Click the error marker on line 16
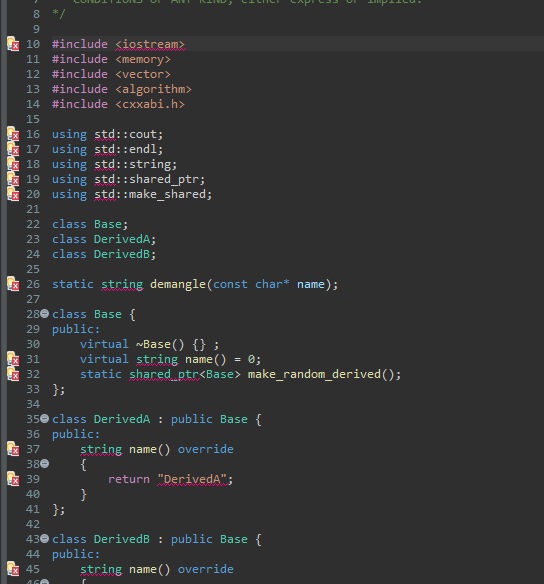This screenshot has height=584, width=544. [13, 134]
